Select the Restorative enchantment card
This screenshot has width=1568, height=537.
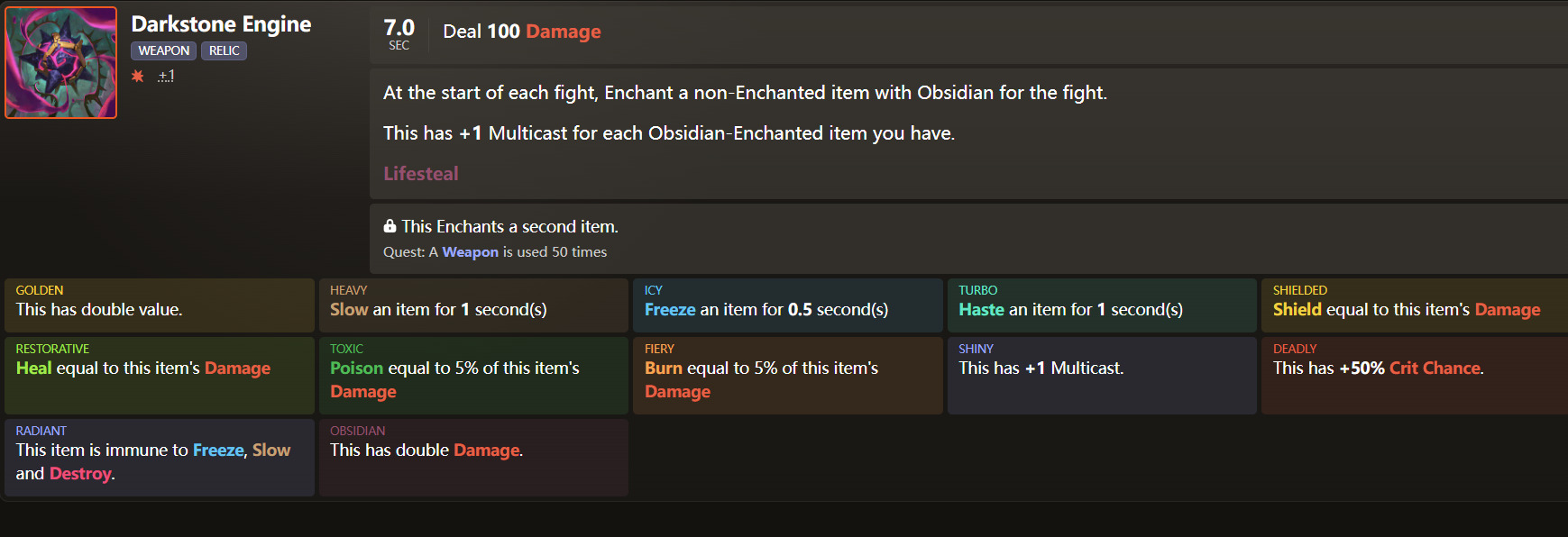[160, 375]
